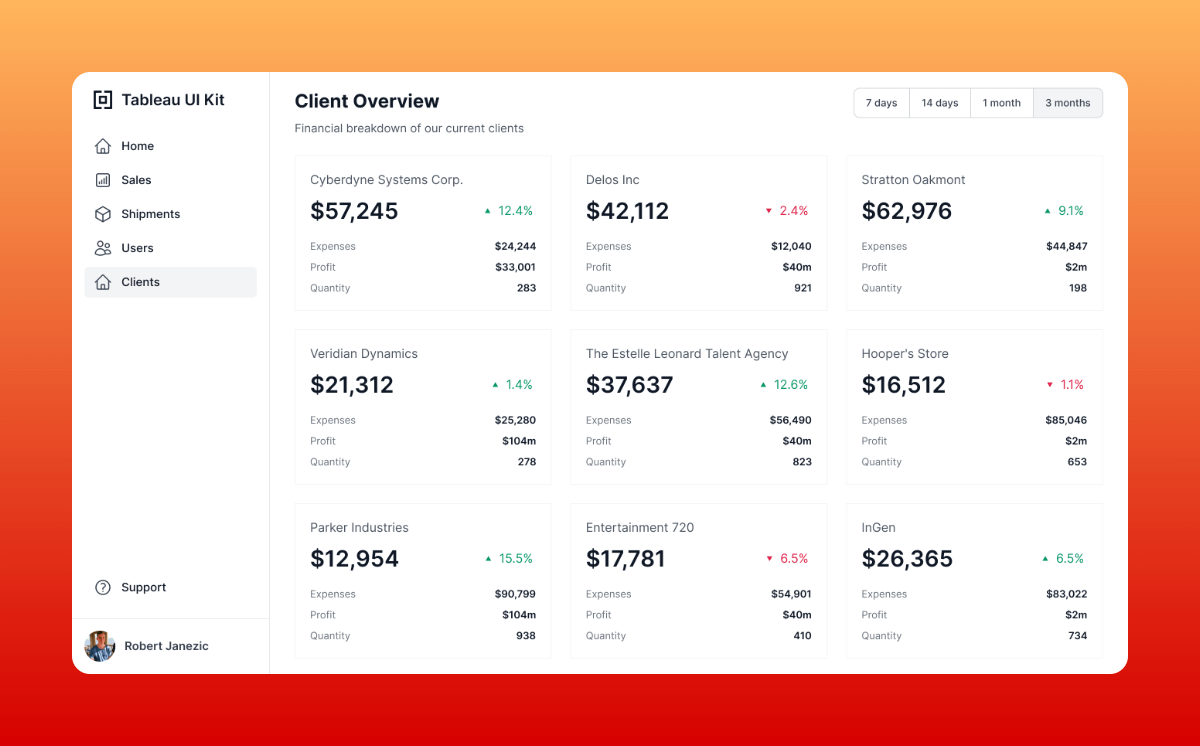Click the Robert Janezic username label
1200x746 pixels.
coord(166,646)
